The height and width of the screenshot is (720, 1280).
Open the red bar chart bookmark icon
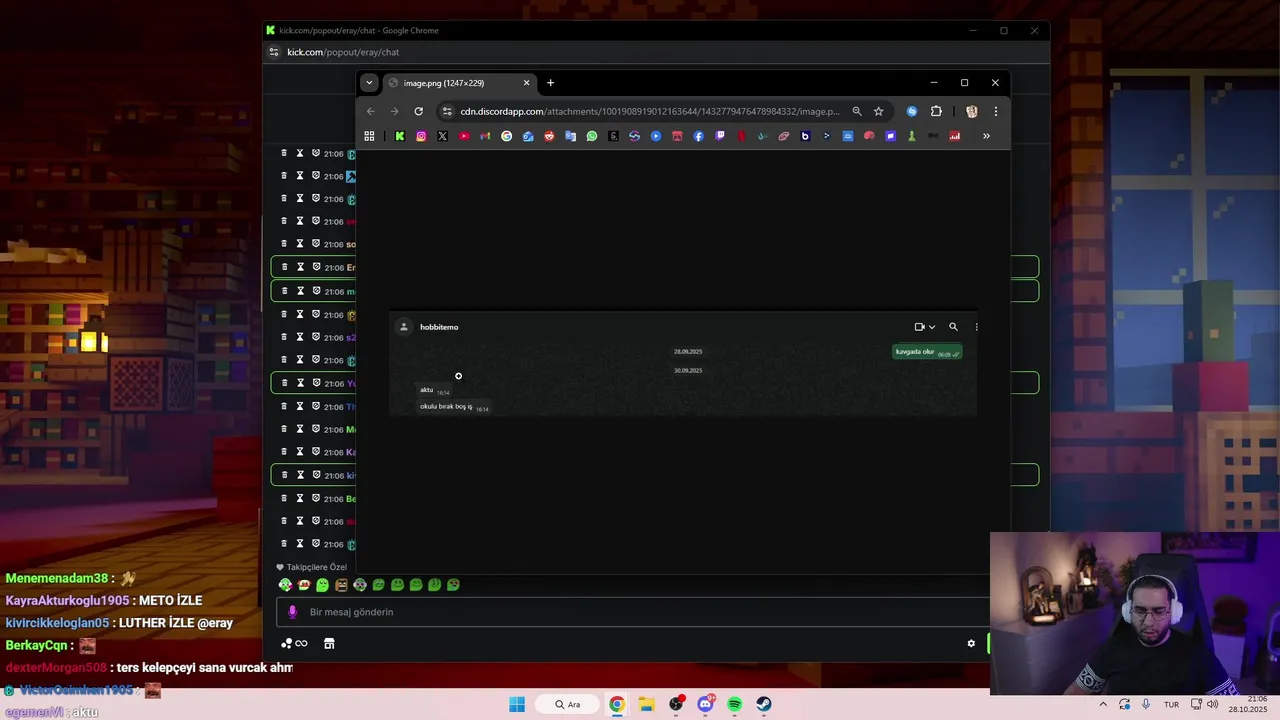(x=955, y=136)
